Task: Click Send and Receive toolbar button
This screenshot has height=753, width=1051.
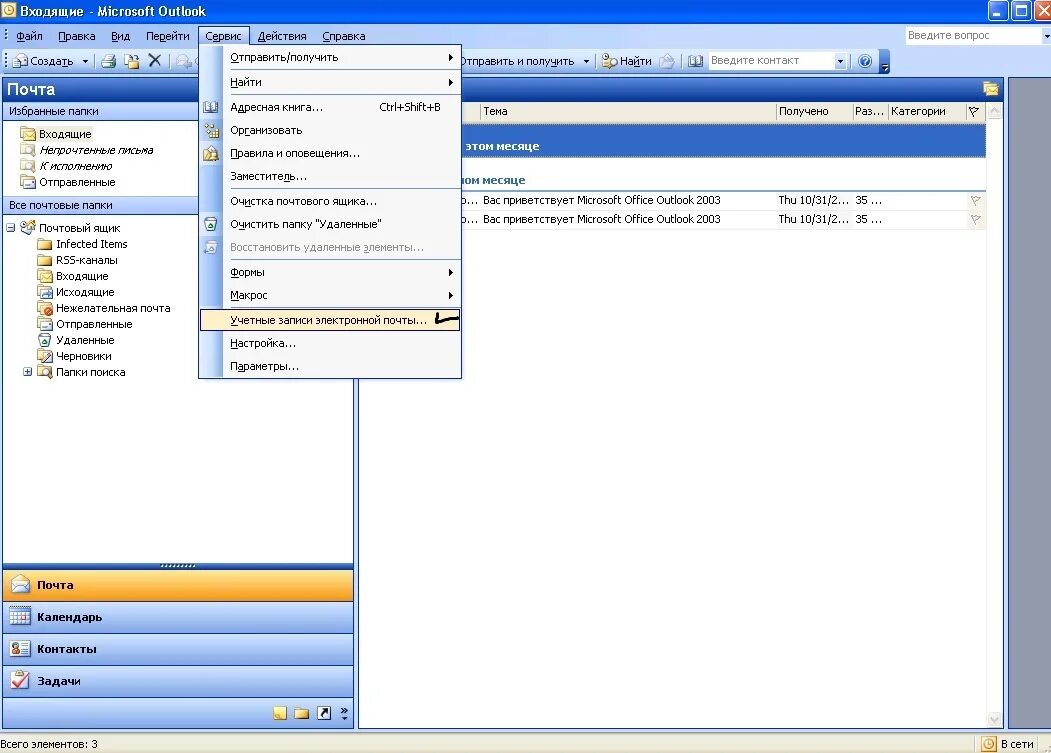Action: [x=517, y=61]
